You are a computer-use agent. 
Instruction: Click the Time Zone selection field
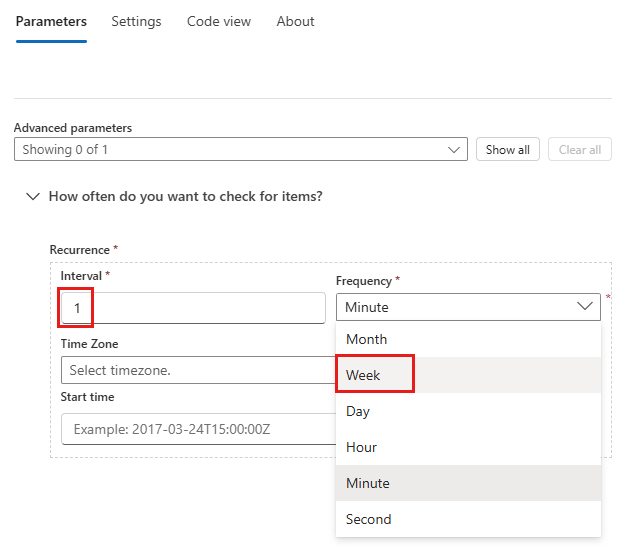pyautogui.click(x=198, y=370)
